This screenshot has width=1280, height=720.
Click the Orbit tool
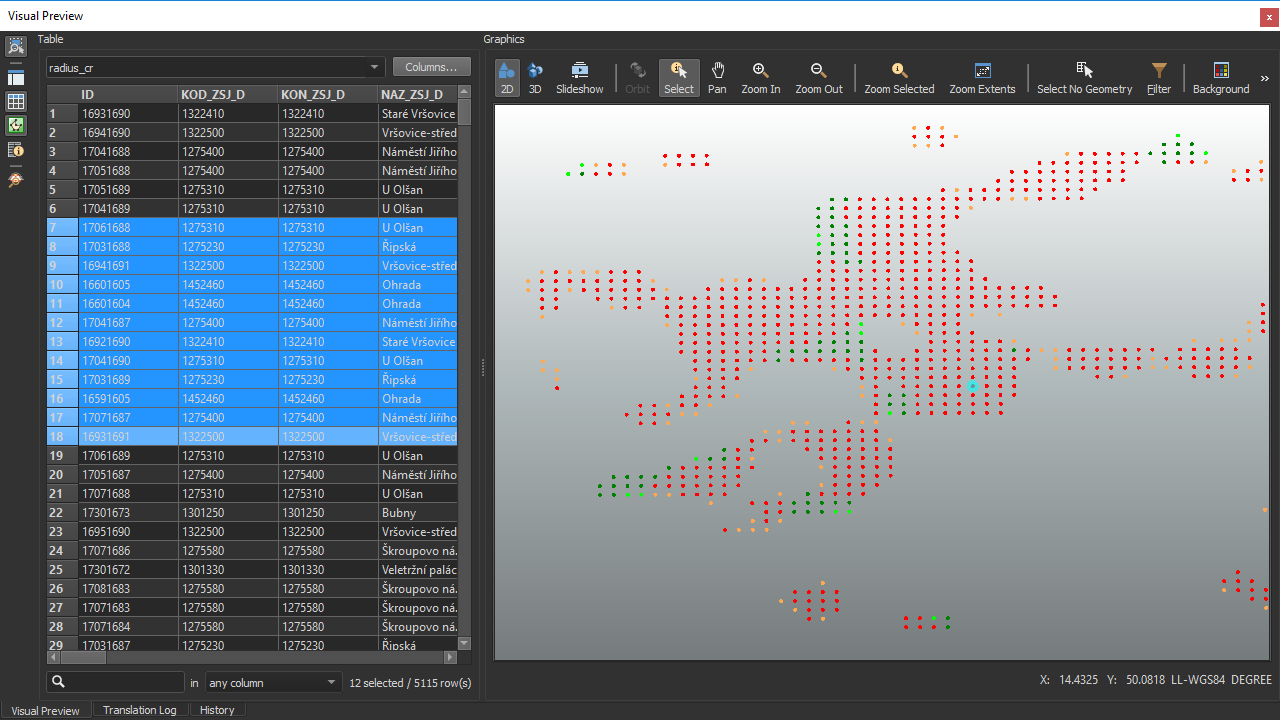point(637,78)
